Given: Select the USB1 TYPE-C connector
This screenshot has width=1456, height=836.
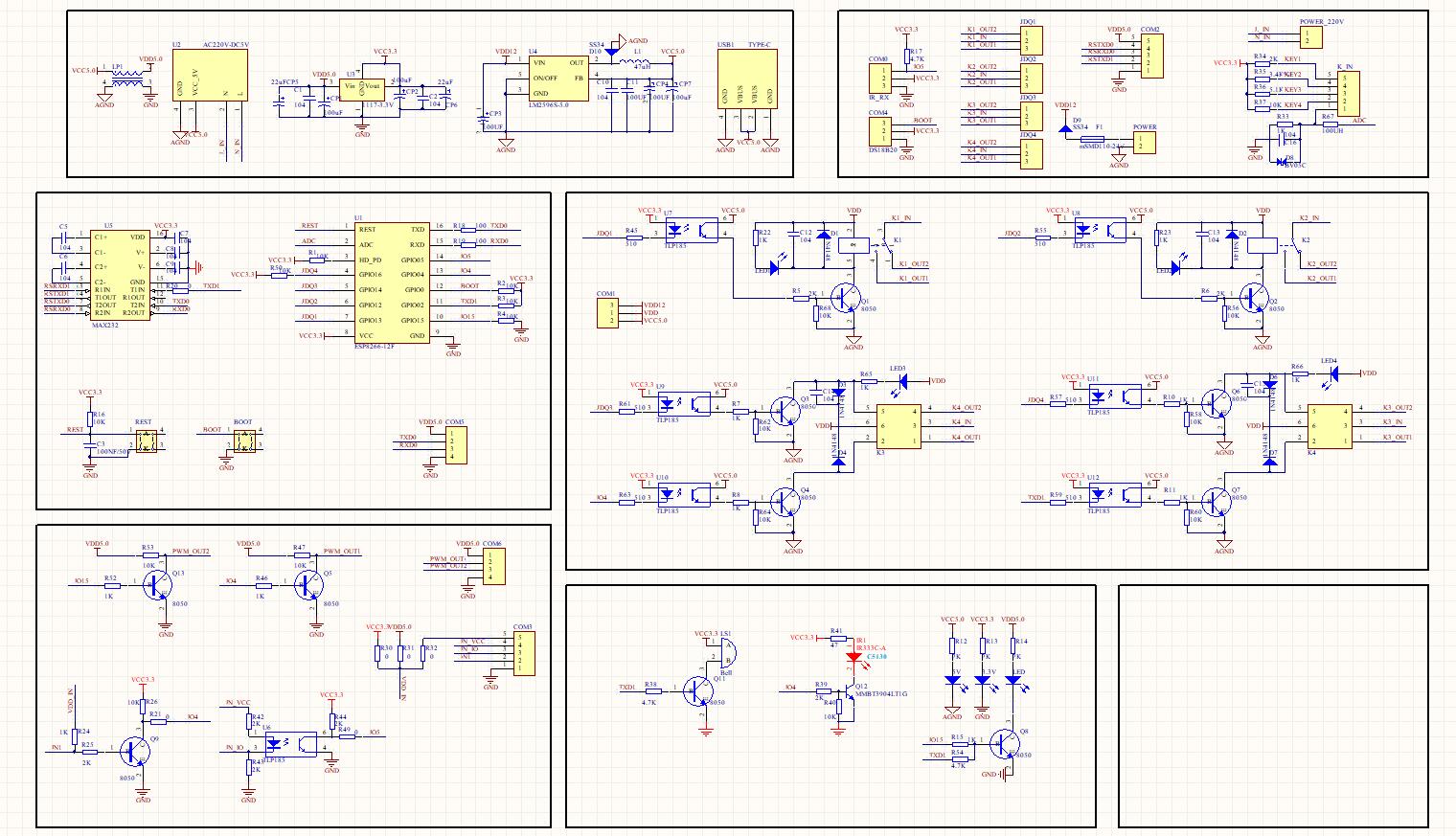Looking at the screenshot, I should tap(747, 79).
